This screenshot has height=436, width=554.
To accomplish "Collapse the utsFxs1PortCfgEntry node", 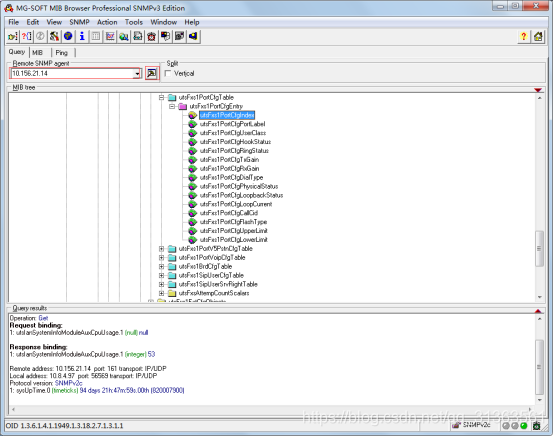I will [172, 106].
